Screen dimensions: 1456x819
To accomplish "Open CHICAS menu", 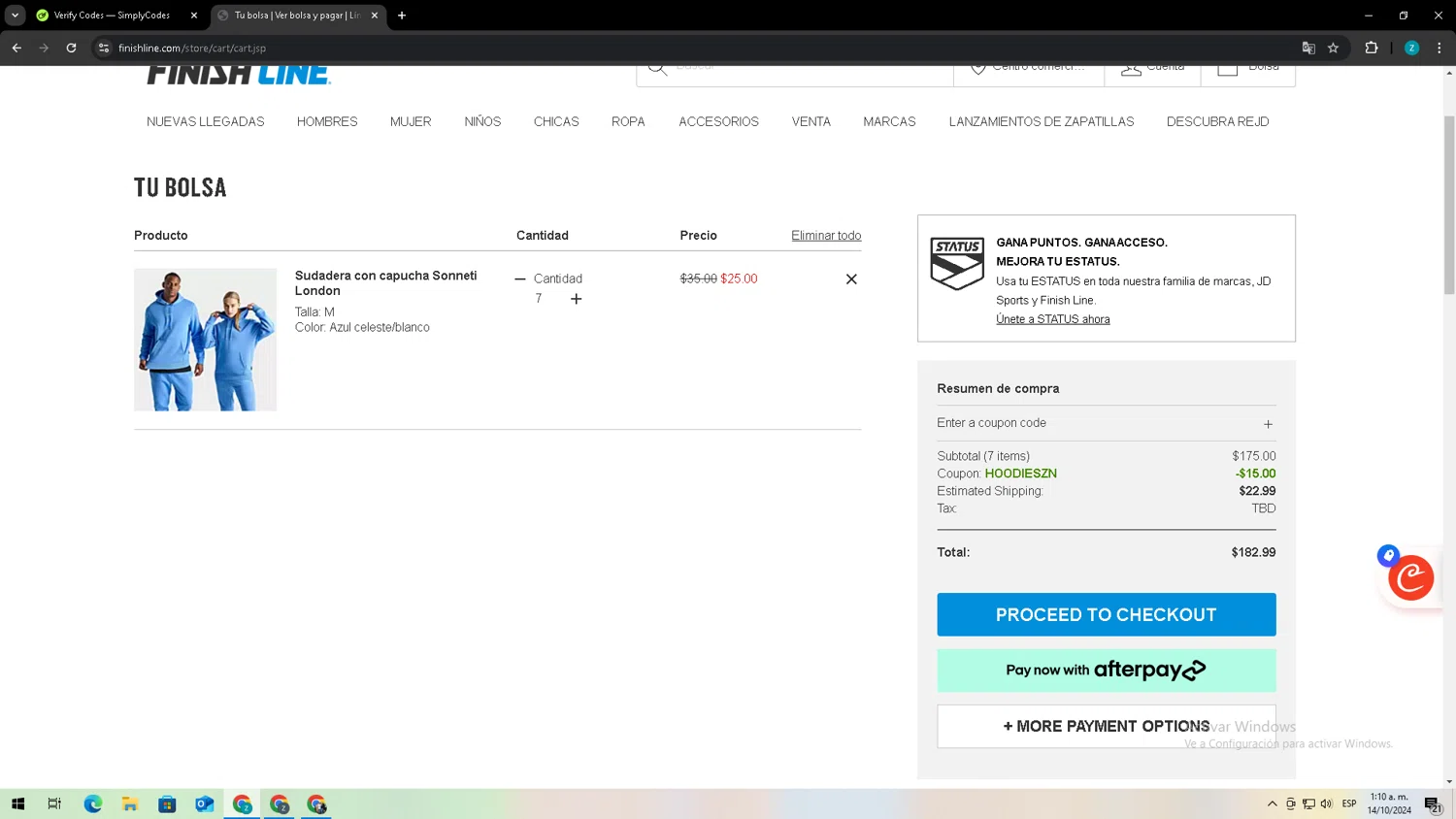I will pos(556,121).
